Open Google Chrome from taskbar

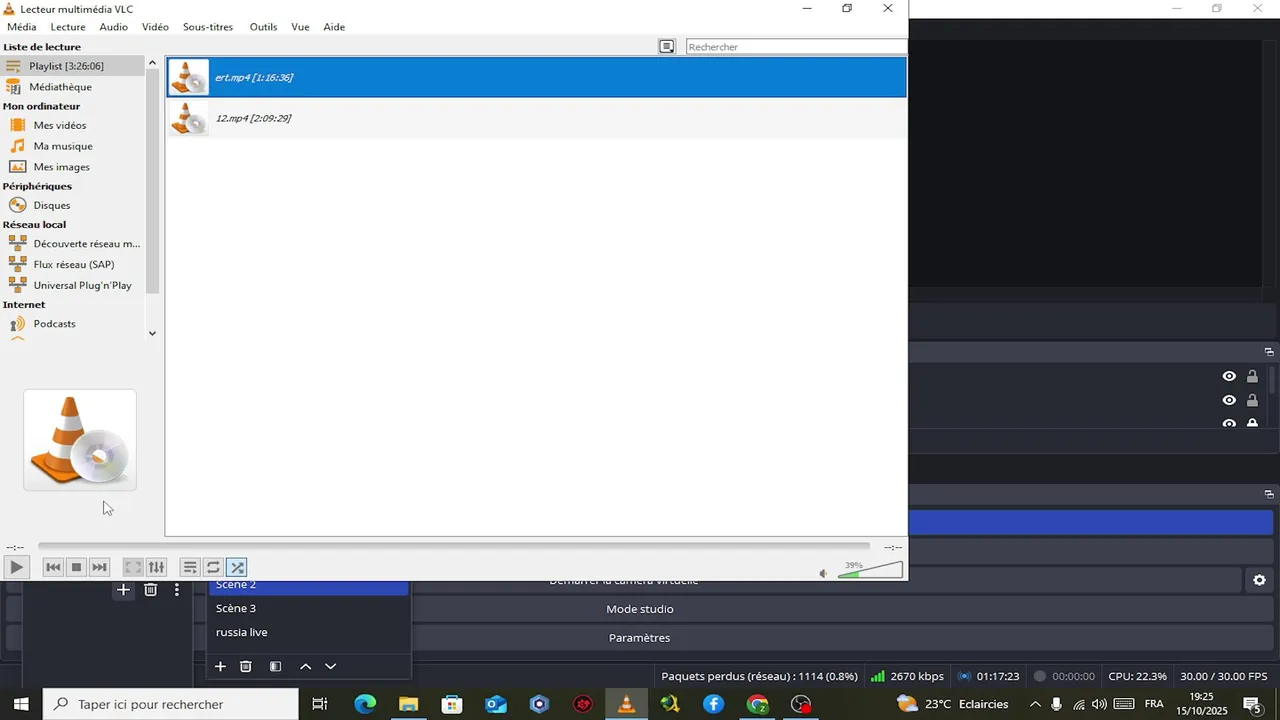[757, 704]
